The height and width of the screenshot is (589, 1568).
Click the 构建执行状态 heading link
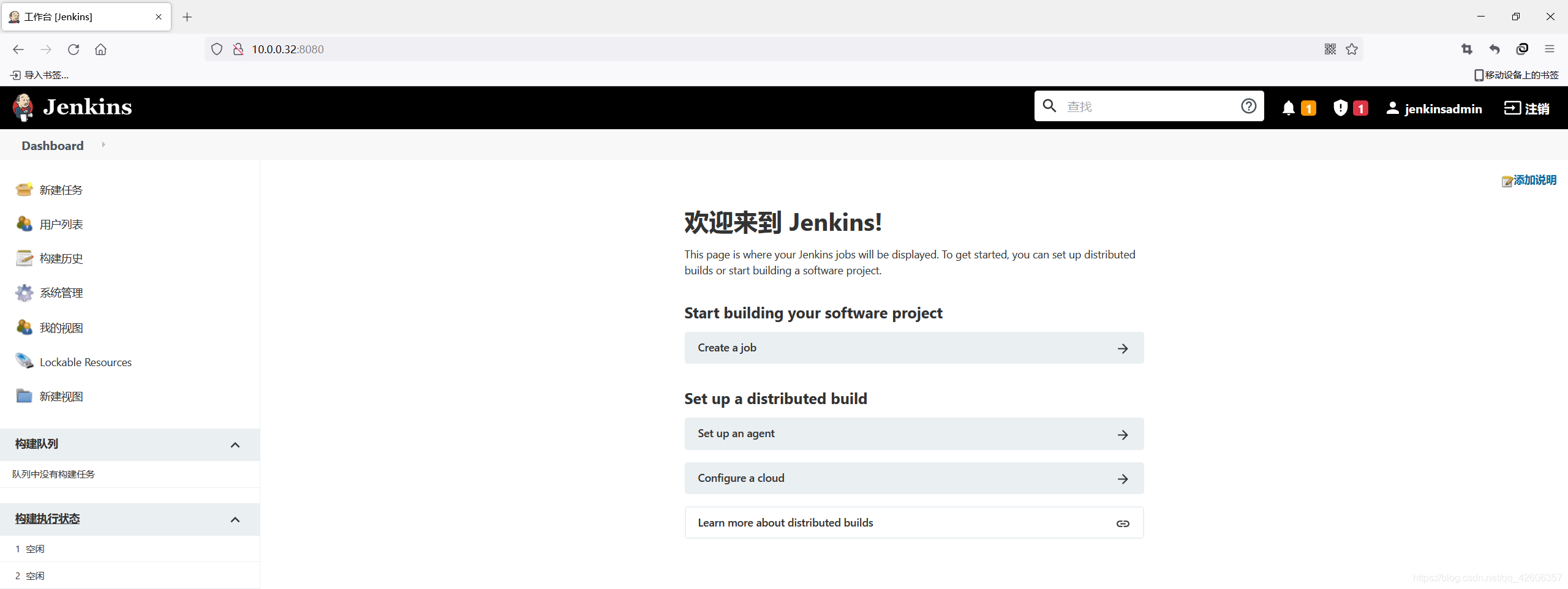48,519
